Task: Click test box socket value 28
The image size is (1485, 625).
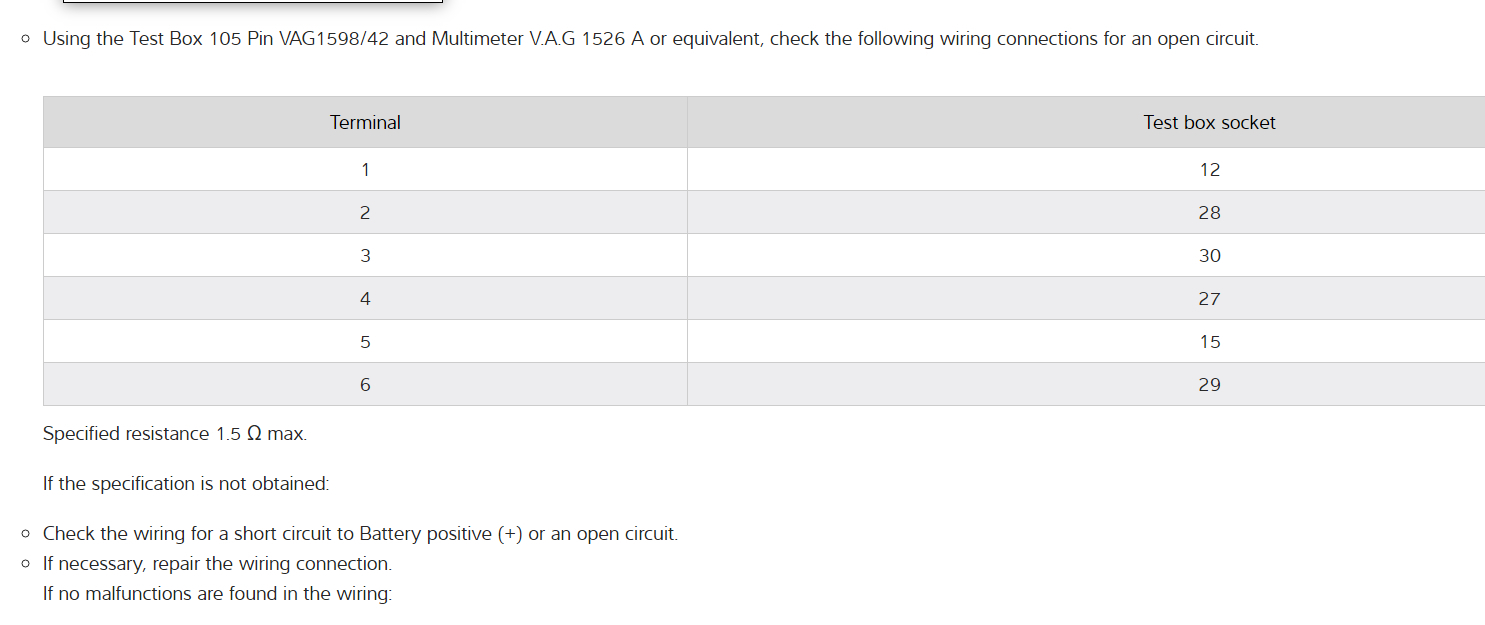Action: 1209,213
